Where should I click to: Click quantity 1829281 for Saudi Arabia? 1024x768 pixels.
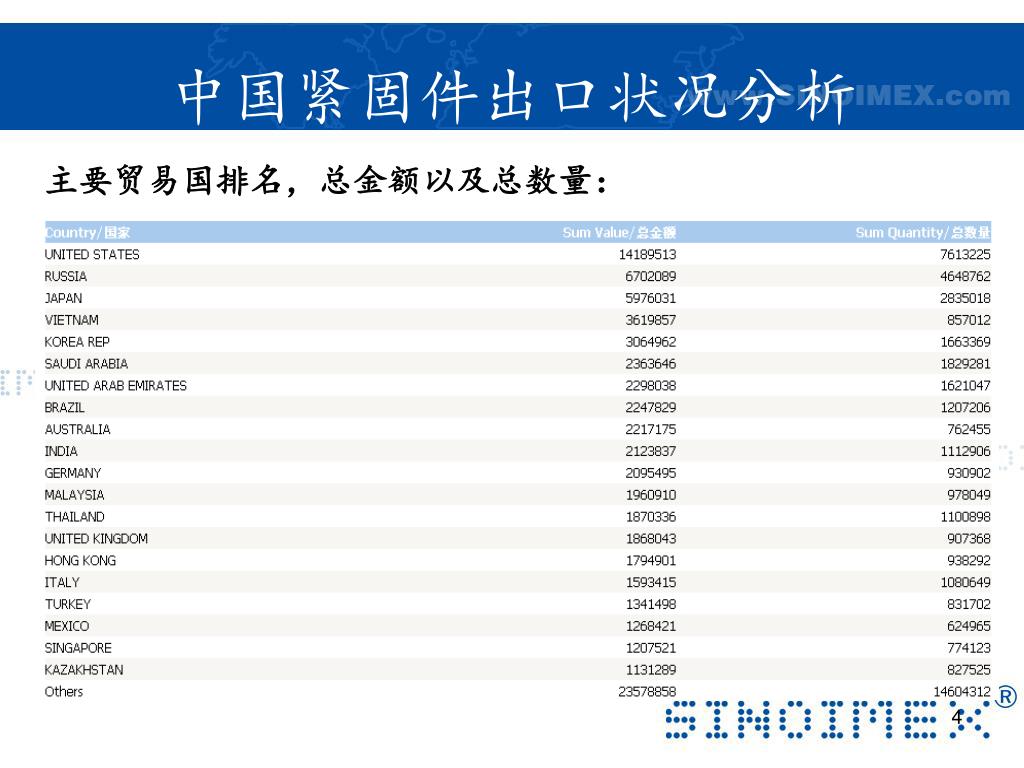(965, 364)
